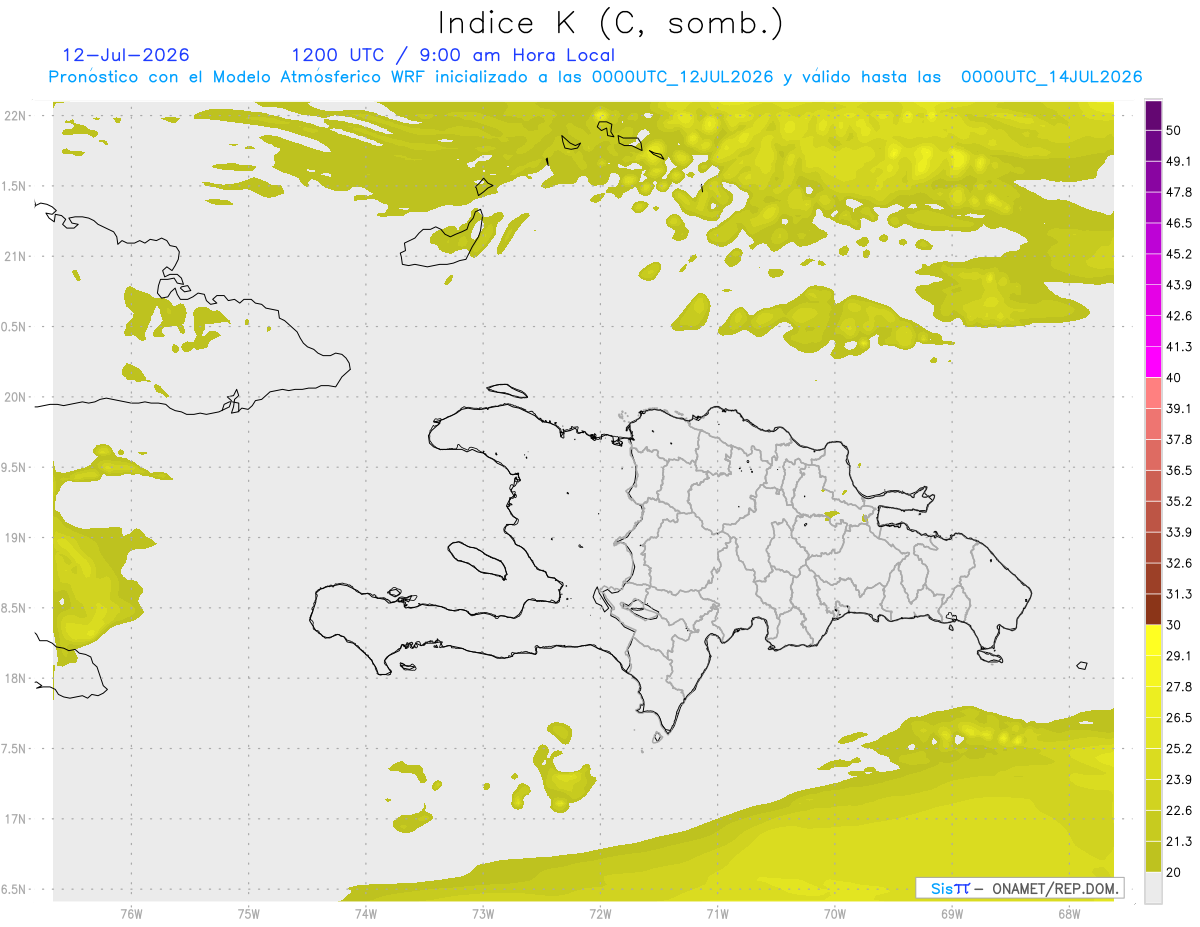Click the legend value '46.5'
The width and height of the screenshot is (1200, 927).
point(1178,223)
